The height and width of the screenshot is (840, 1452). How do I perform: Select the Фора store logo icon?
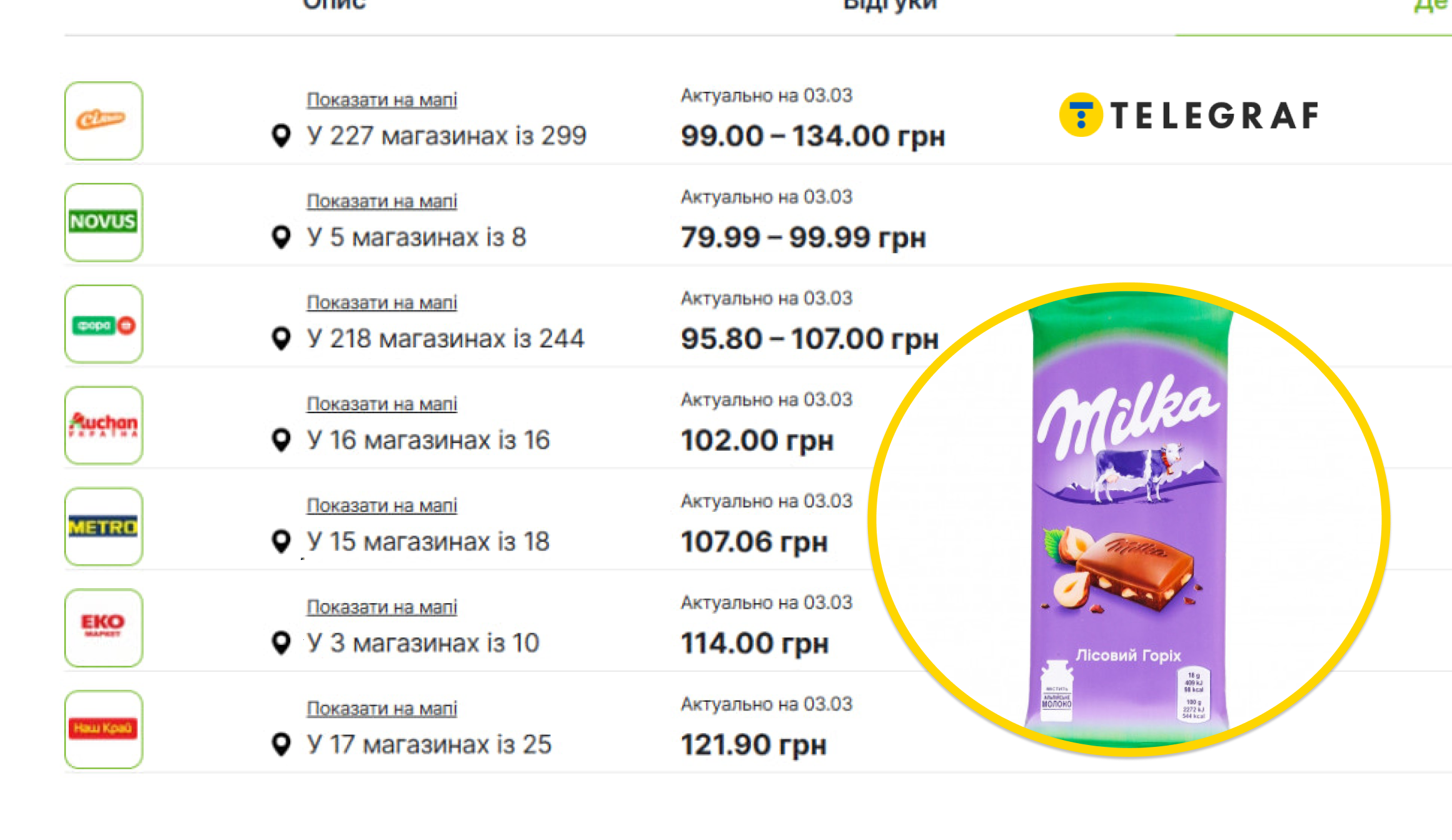click(x=103, y=324)
